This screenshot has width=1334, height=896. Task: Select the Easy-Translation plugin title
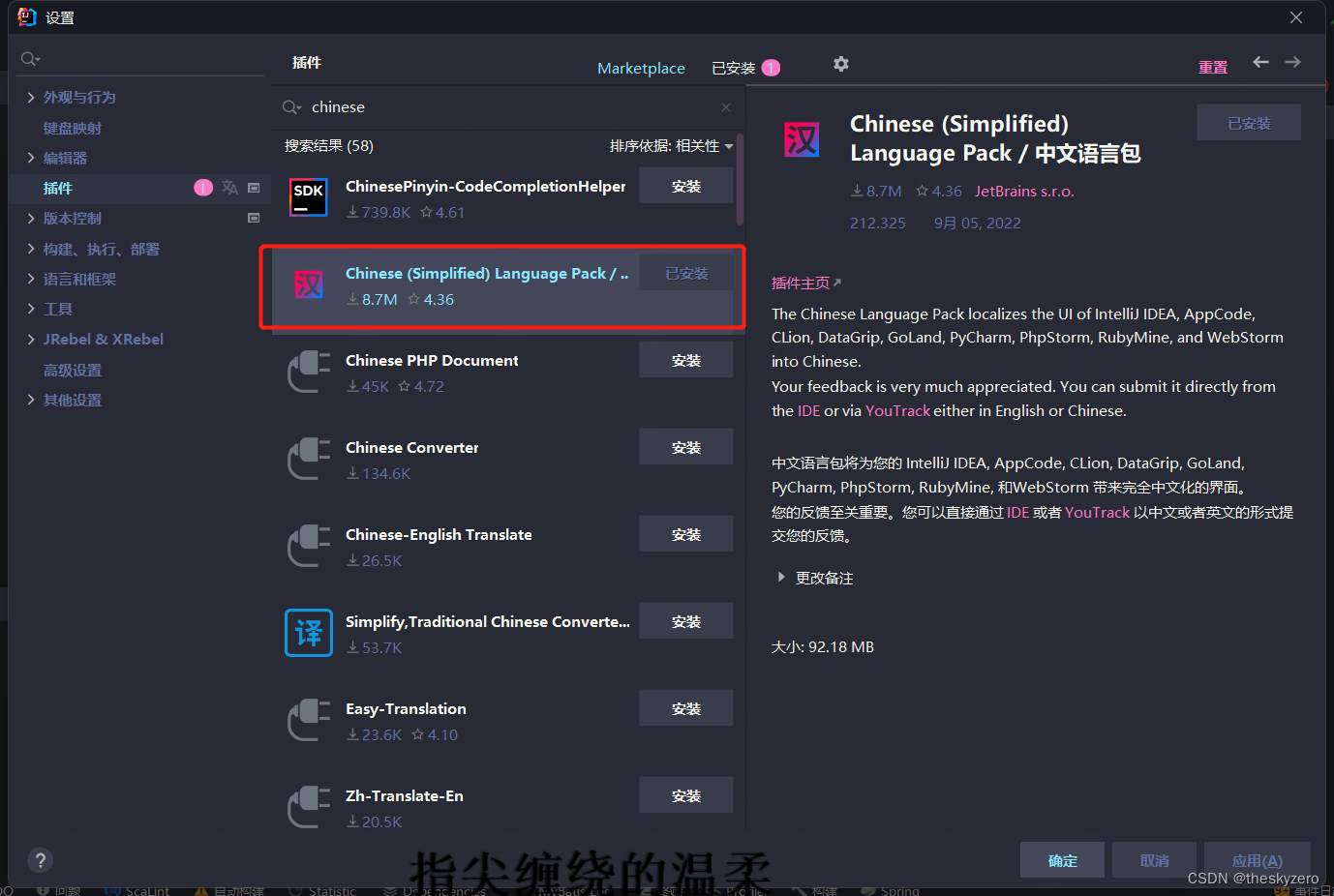pos(406,708)
